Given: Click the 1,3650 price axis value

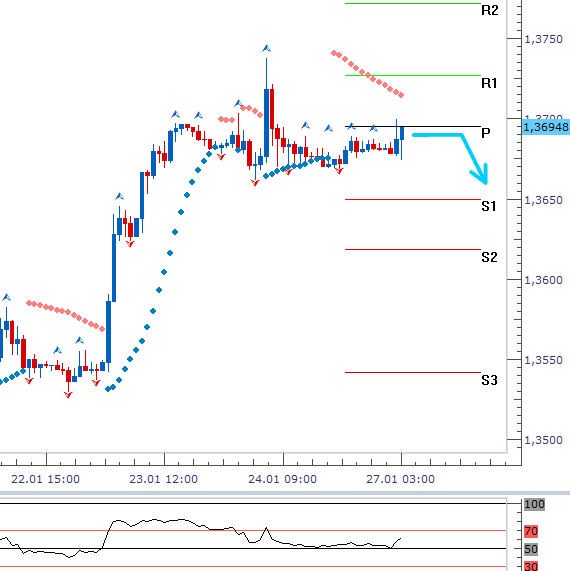Looking at the screenshot, I should coord(543,200).
